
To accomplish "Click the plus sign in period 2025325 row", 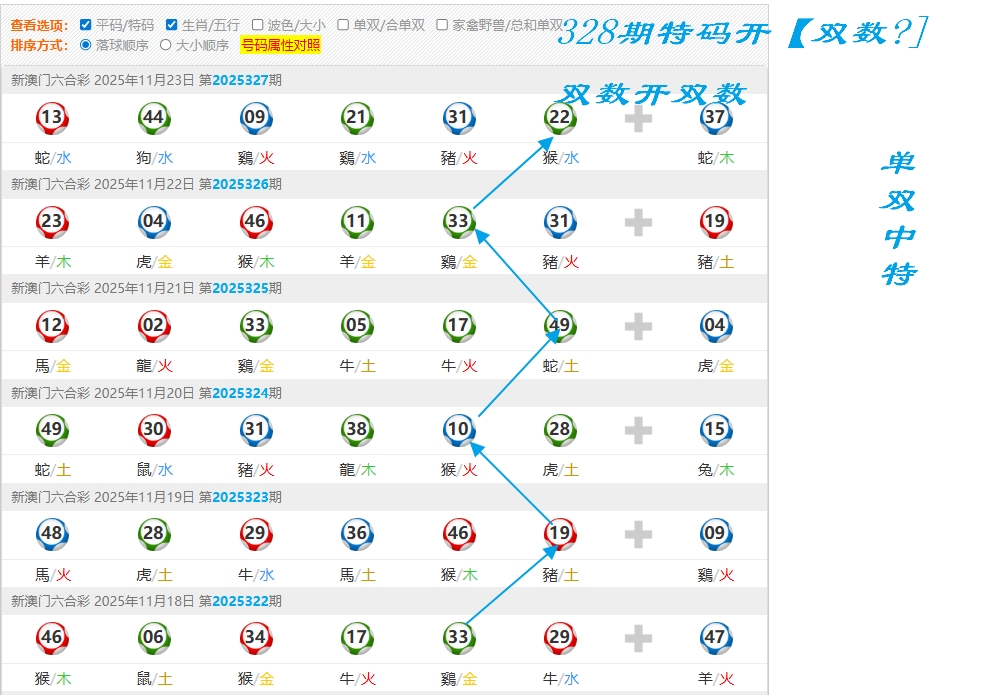I will point(638,326).
